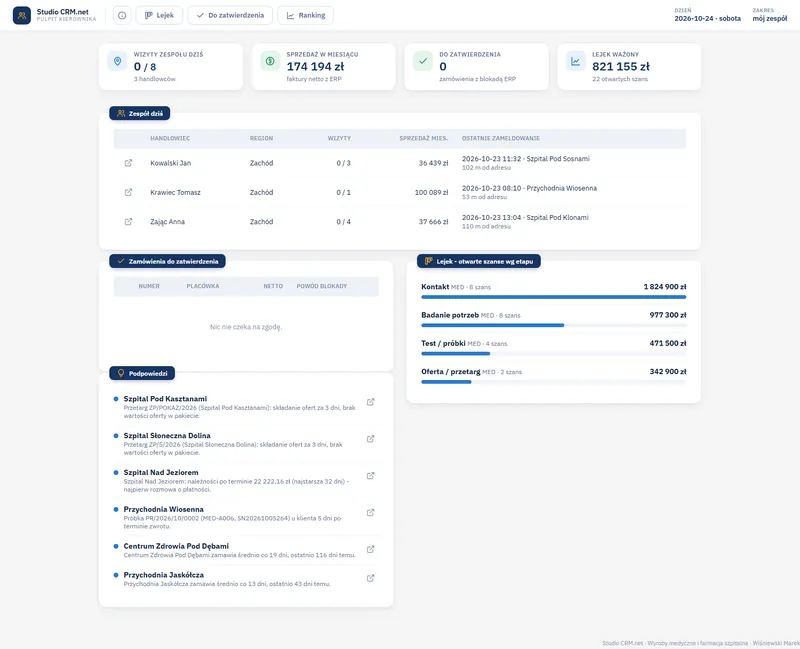Open Szpital Pod Kasztanami hint link icon

click(x=370, y=402)
